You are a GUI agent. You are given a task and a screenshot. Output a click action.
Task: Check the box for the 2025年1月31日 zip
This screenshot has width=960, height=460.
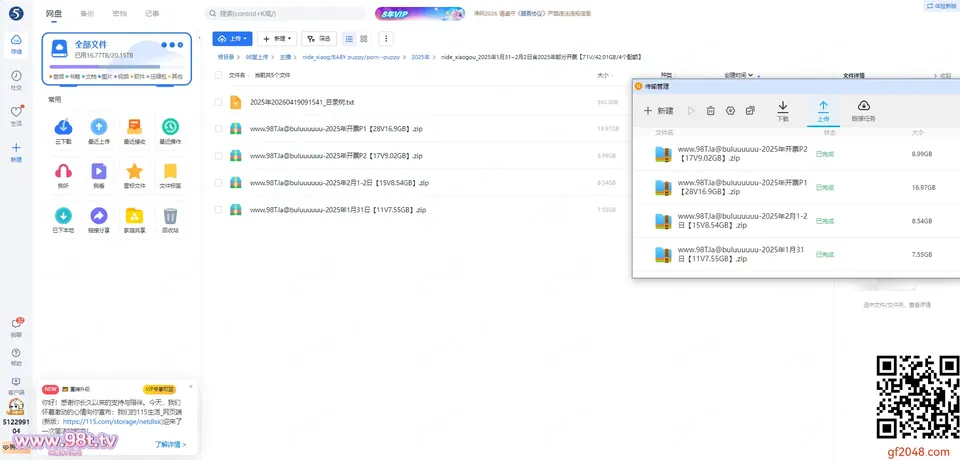pos(219,209)
